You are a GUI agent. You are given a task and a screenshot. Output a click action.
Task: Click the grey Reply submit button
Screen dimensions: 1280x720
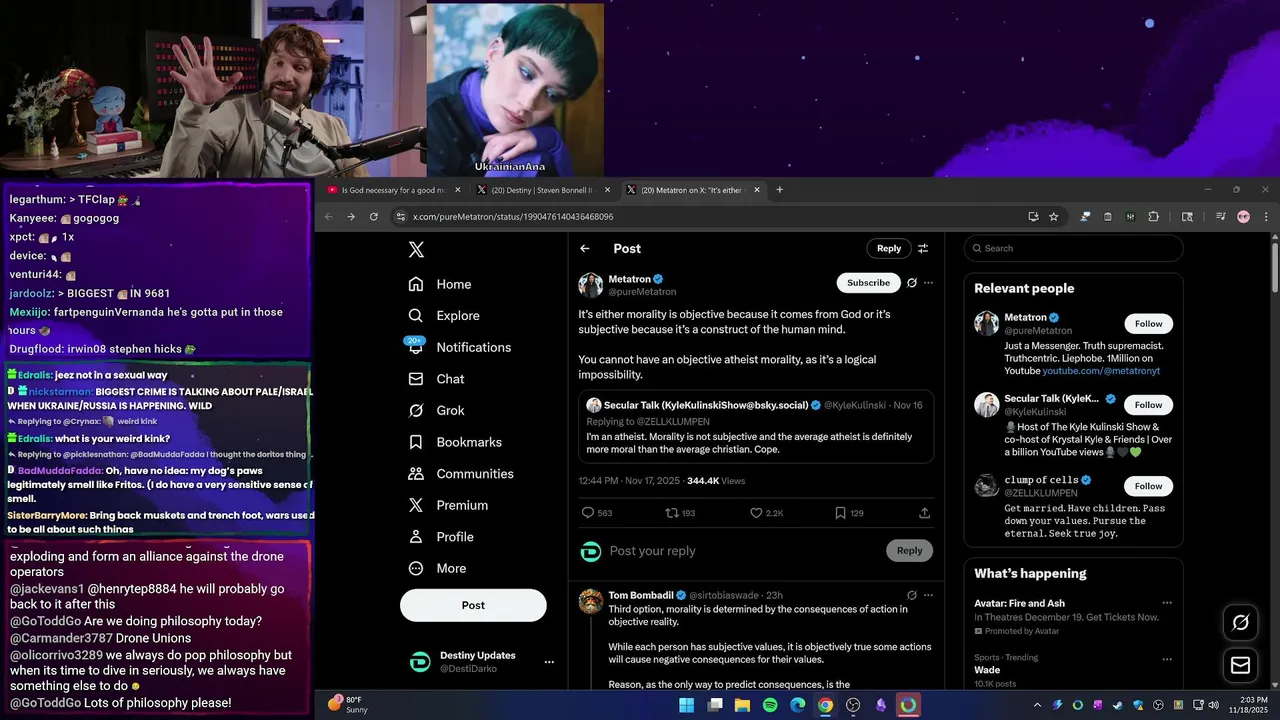point(909,551)
